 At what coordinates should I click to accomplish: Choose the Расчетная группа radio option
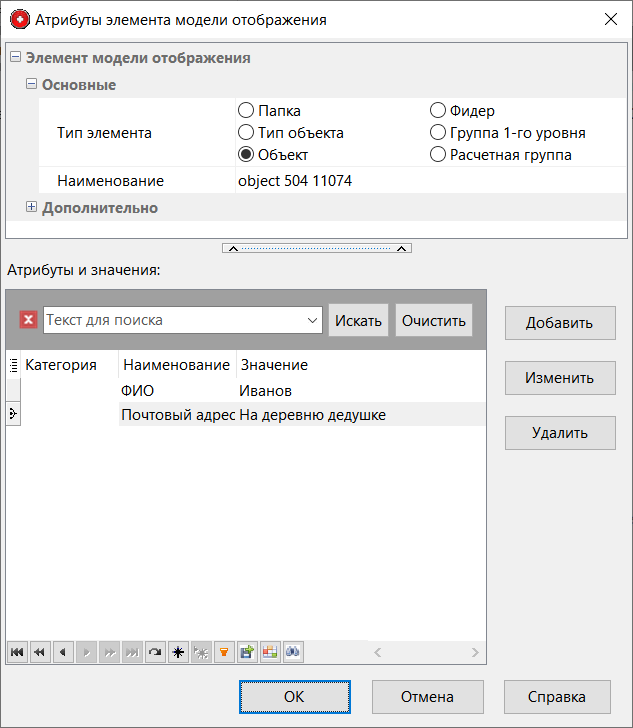click(x=438, y=155)
